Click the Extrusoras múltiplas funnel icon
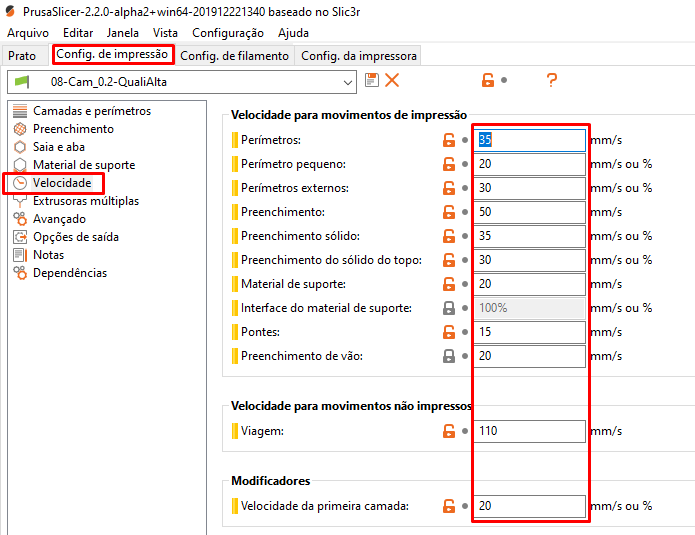Screen dimensions: 695x535 click(x=20, y=201)
